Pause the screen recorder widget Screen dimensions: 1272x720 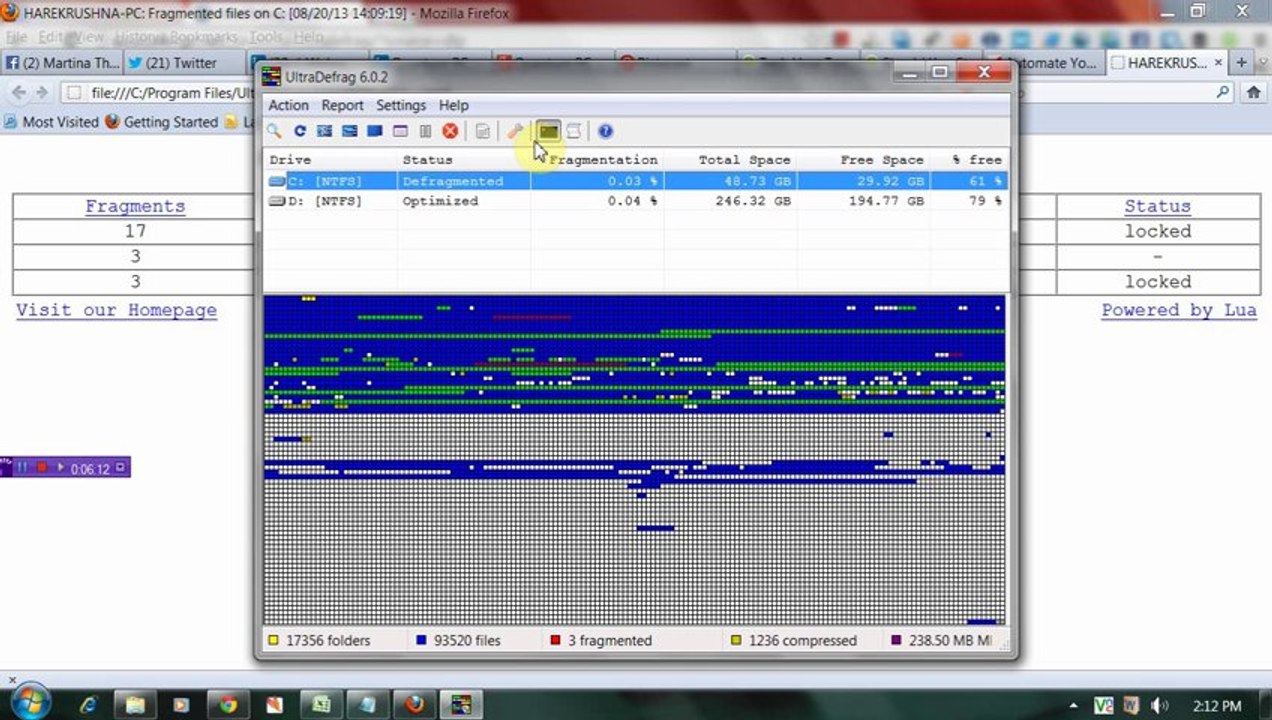[x=22, y=467]
